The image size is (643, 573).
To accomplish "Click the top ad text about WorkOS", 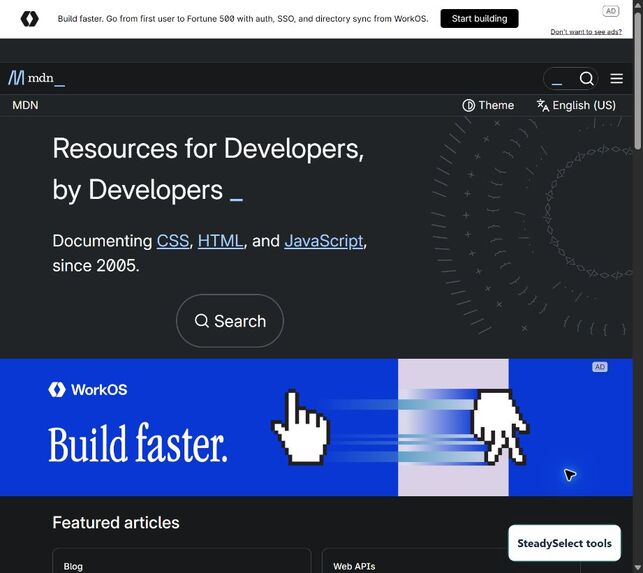I will tap(243, 19).
